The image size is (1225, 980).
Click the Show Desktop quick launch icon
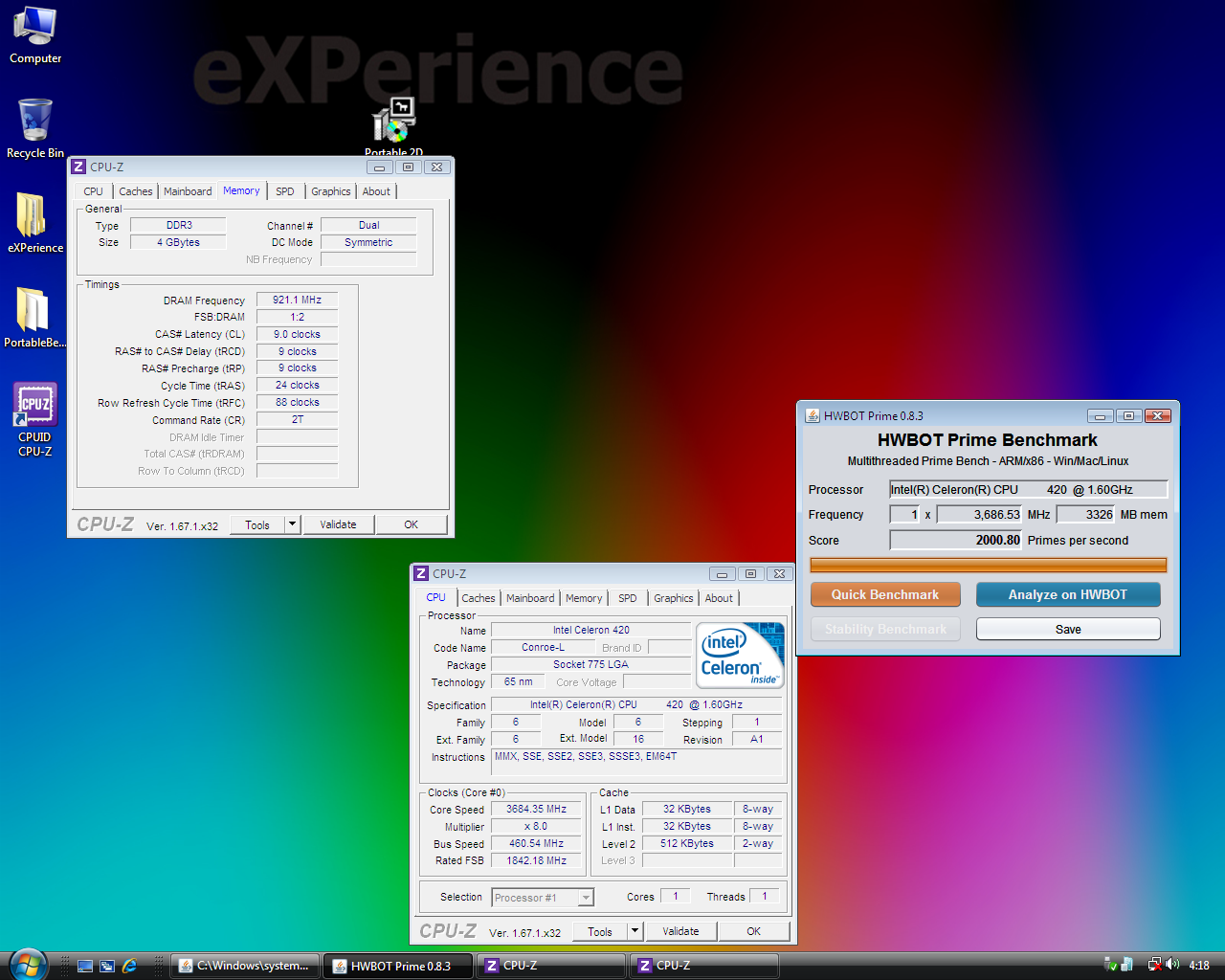tap(85, 966)
